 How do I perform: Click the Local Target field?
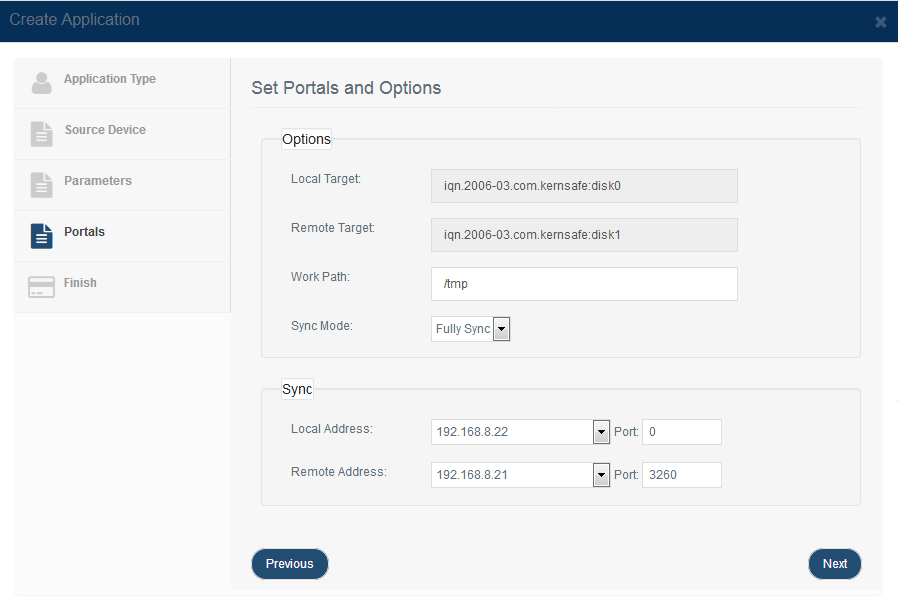[x=584, y=186]
